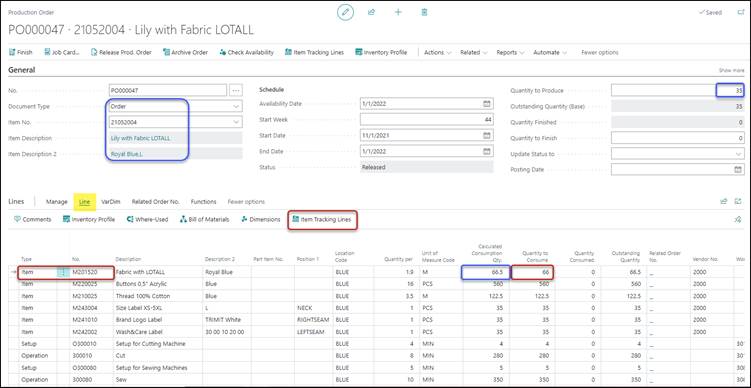Click Where-Used action

pyautogui.click(x=148, y=219)
